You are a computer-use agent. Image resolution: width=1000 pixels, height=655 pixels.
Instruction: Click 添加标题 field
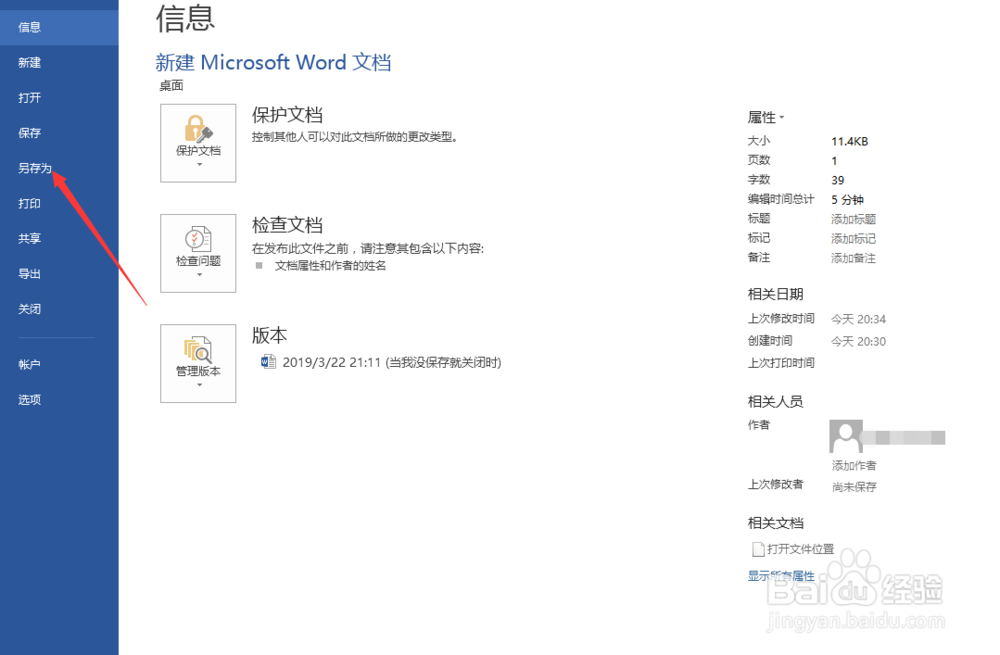(x=853, y=219)
